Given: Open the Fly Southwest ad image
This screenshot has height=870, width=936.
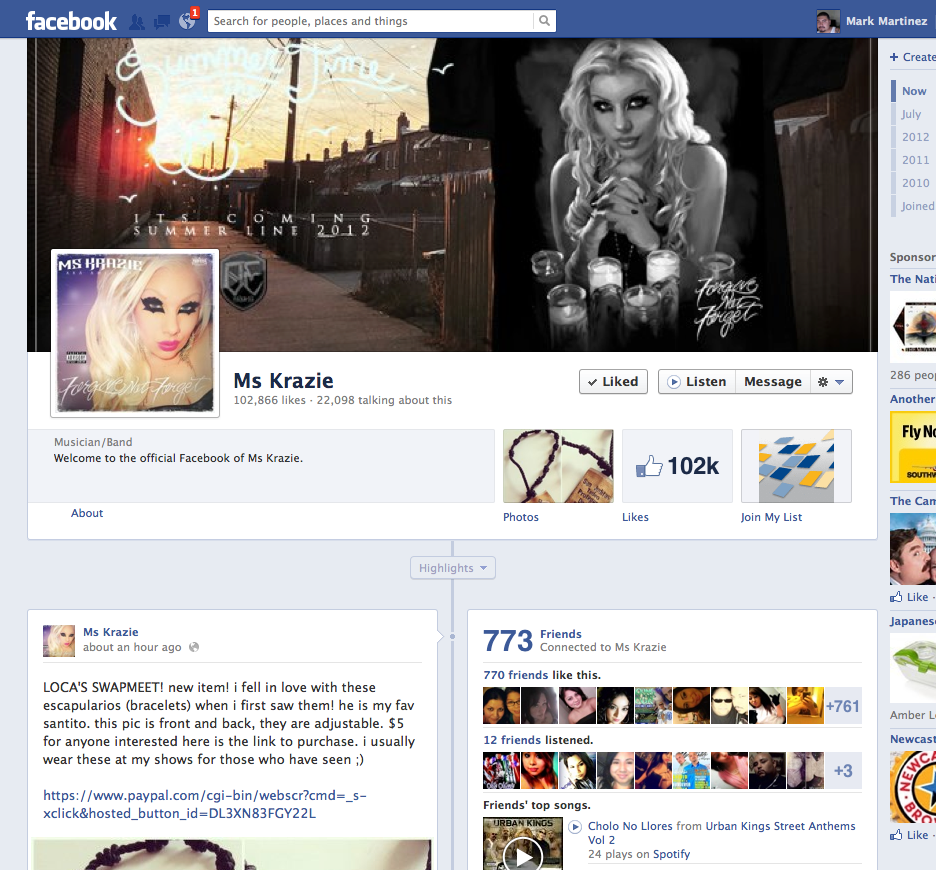Looking at the screenshot, I should coord(913,447).
